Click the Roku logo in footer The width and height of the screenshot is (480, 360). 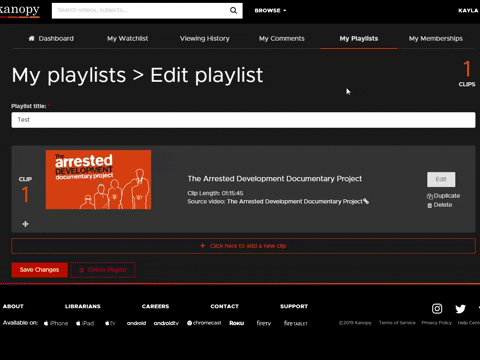[237, 323]
